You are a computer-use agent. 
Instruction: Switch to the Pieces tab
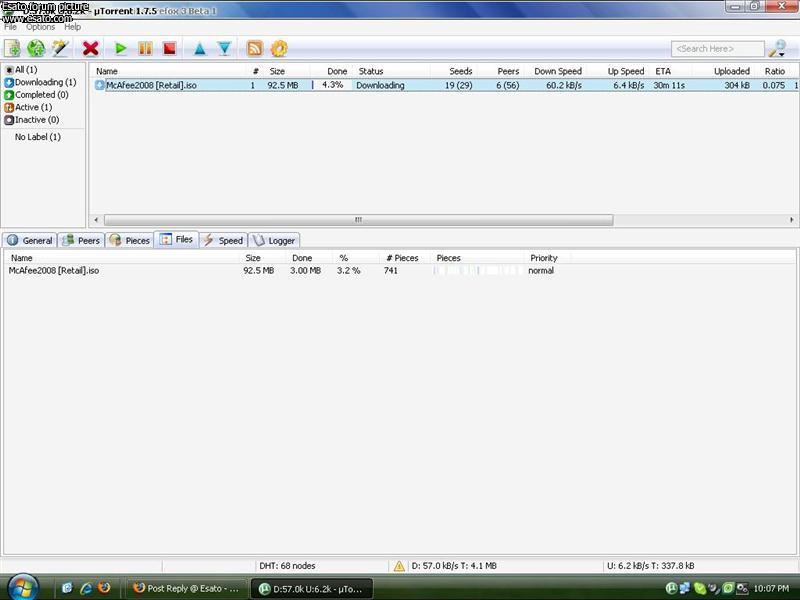(130, 240)
